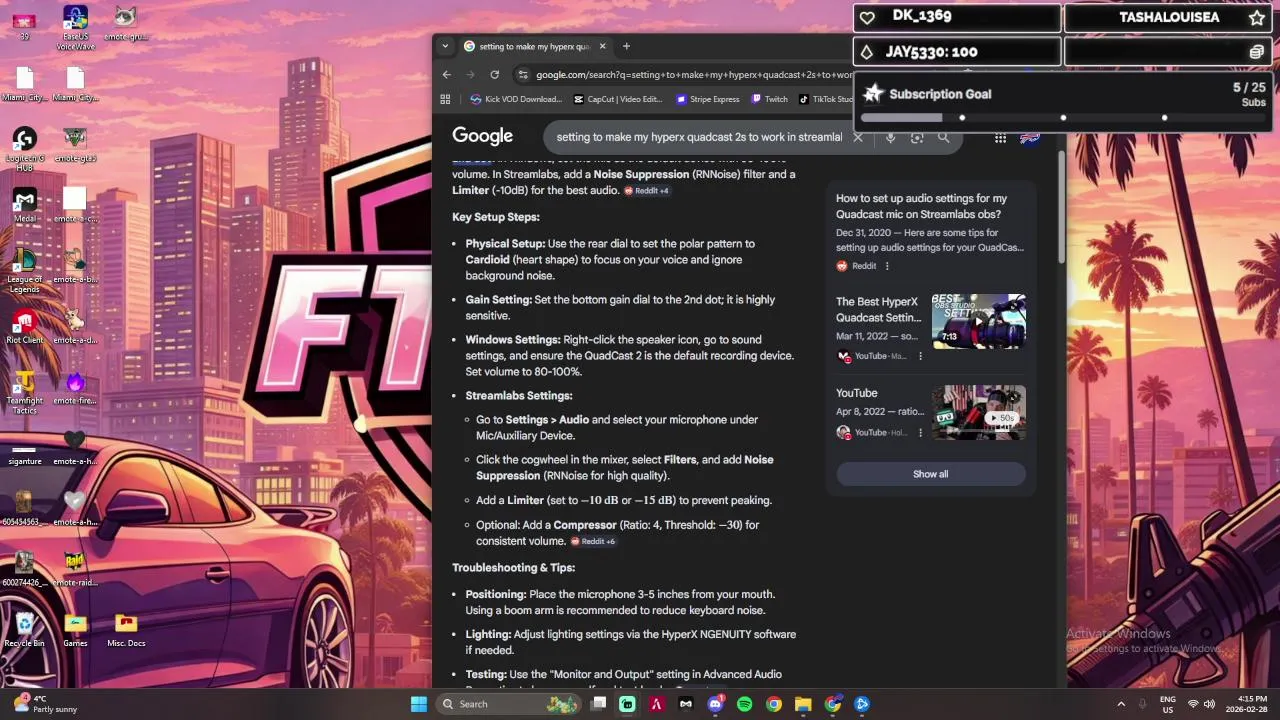
Task: Click the TASHALOUISEA overlay star icon
Action: 1256,17
